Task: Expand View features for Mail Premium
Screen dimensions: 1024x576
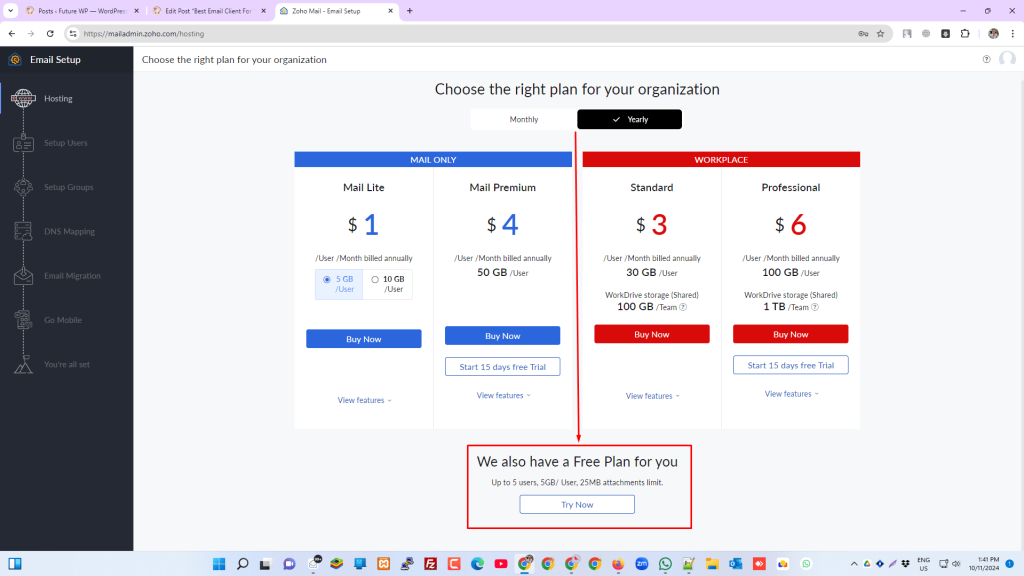Action: [x=503, y=396]
